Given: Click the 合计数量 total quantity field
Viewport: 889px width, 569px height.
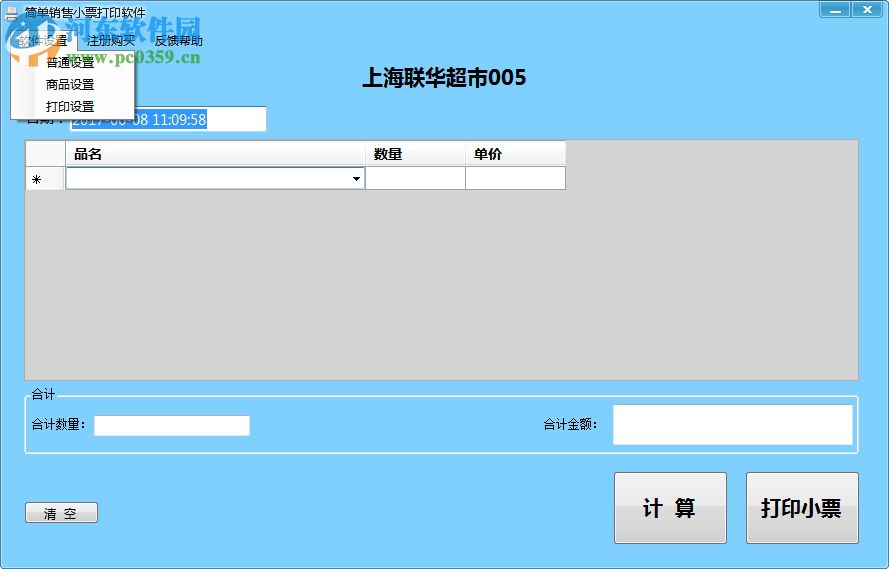Looking at the screenshot, I should pos(172,426).
